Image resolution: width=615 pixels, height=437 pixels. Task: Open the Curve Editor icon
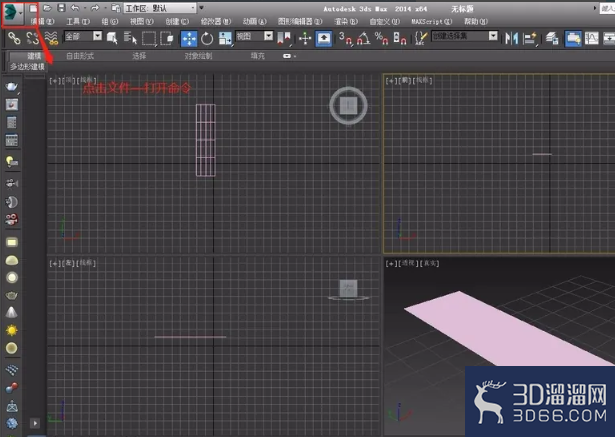pos(591,38)
